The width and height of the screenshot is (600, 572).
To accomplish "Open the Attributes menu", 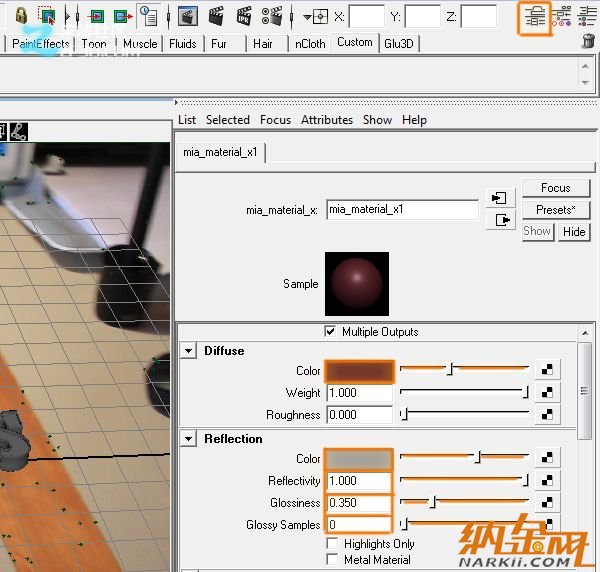I will pos(327,120).
